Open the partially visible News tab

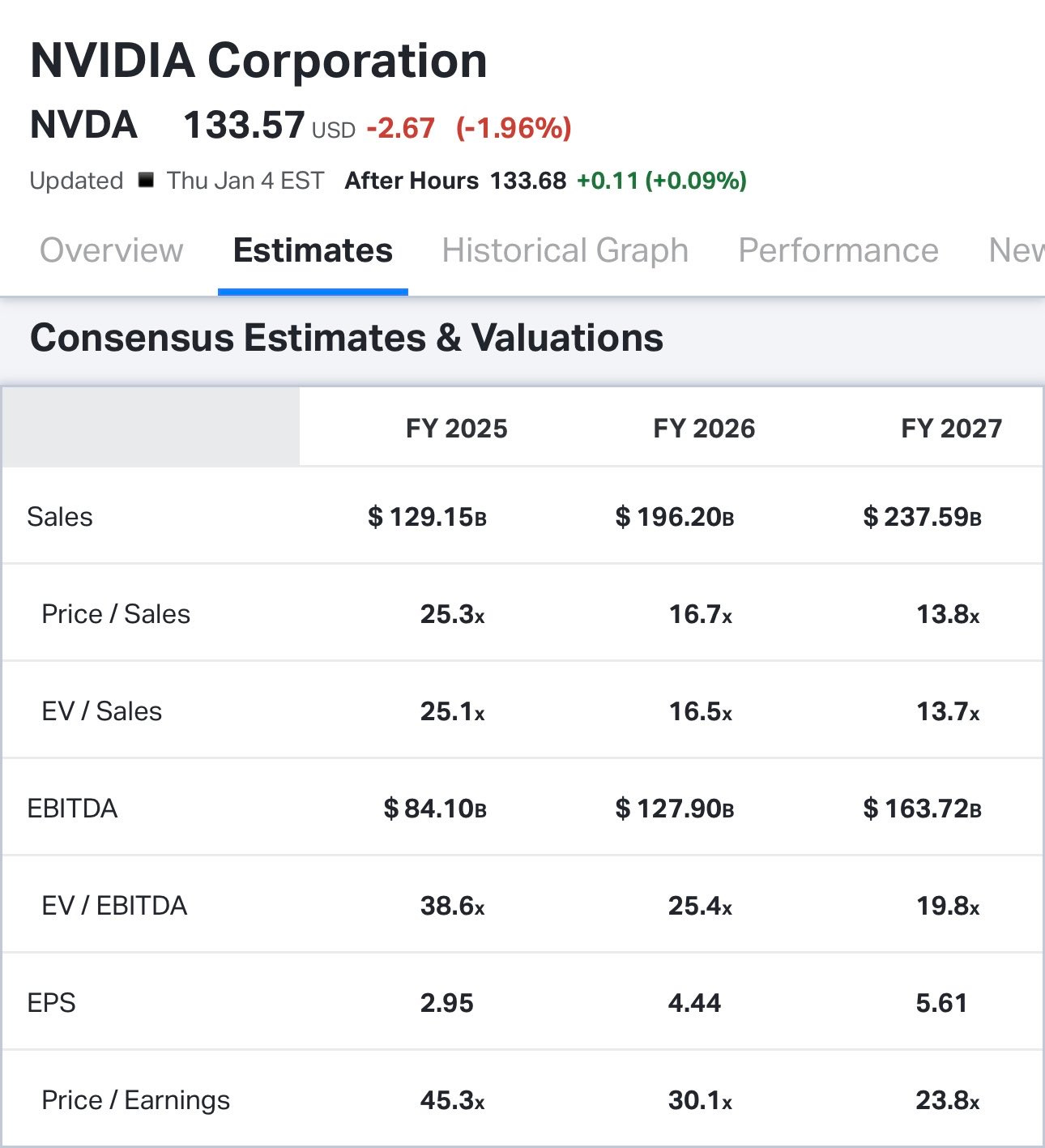[1016, 250]
